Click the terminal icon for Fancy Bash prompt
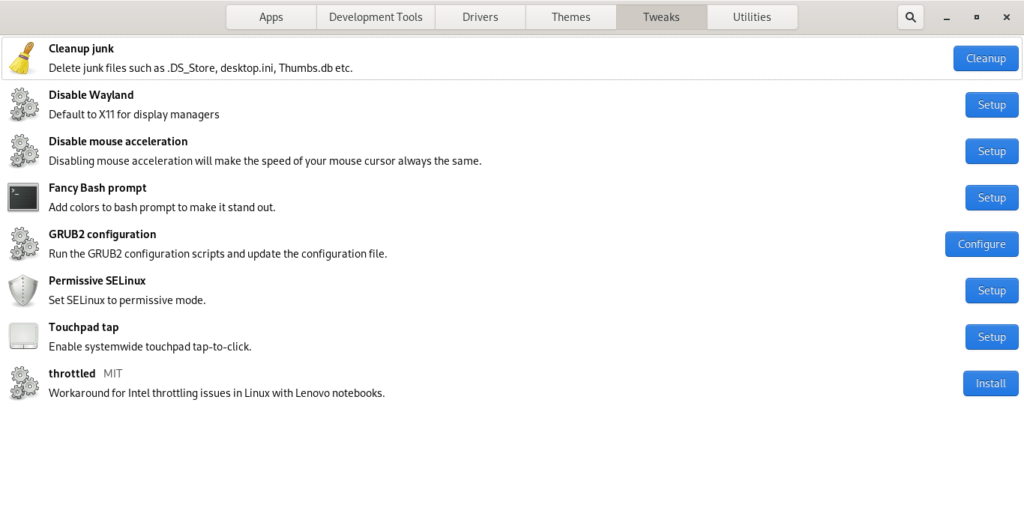The height and width of the screenshot is (522, 1024). coord(23,197)
